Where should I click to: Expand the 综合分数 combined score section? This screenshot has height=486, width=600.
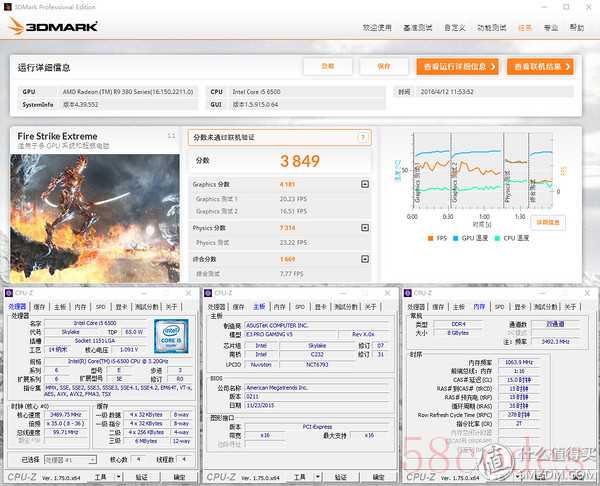click(365, 259)
